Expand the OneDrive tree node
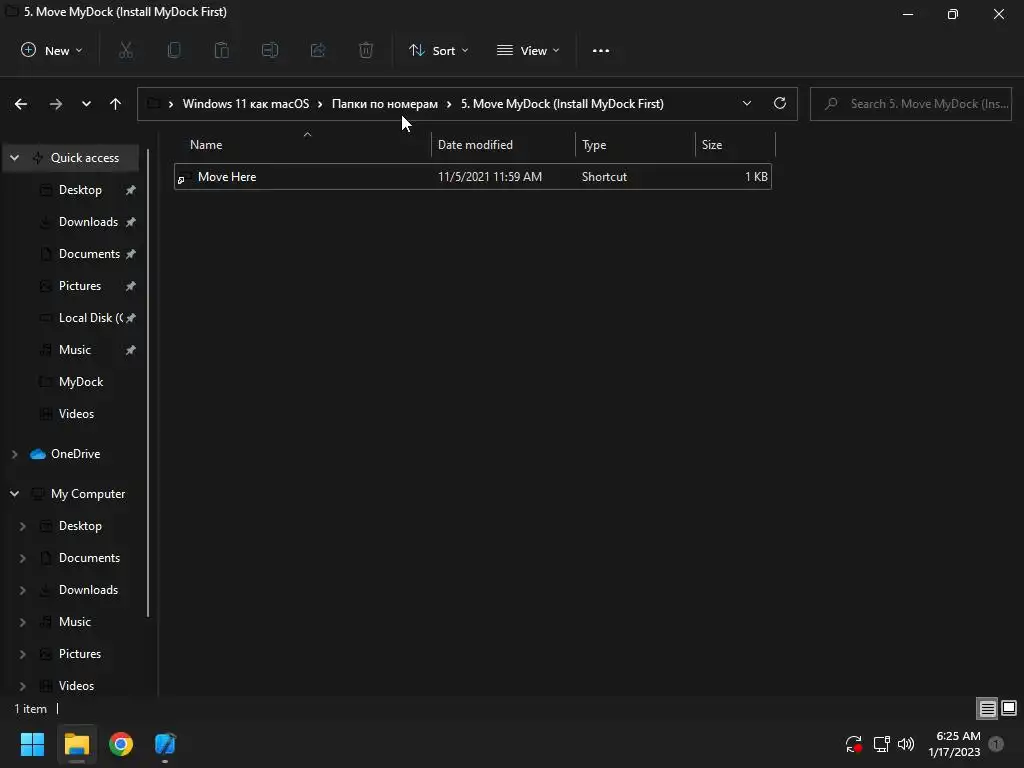Screen dimensions: 1024x768 (x=14, y=454)
